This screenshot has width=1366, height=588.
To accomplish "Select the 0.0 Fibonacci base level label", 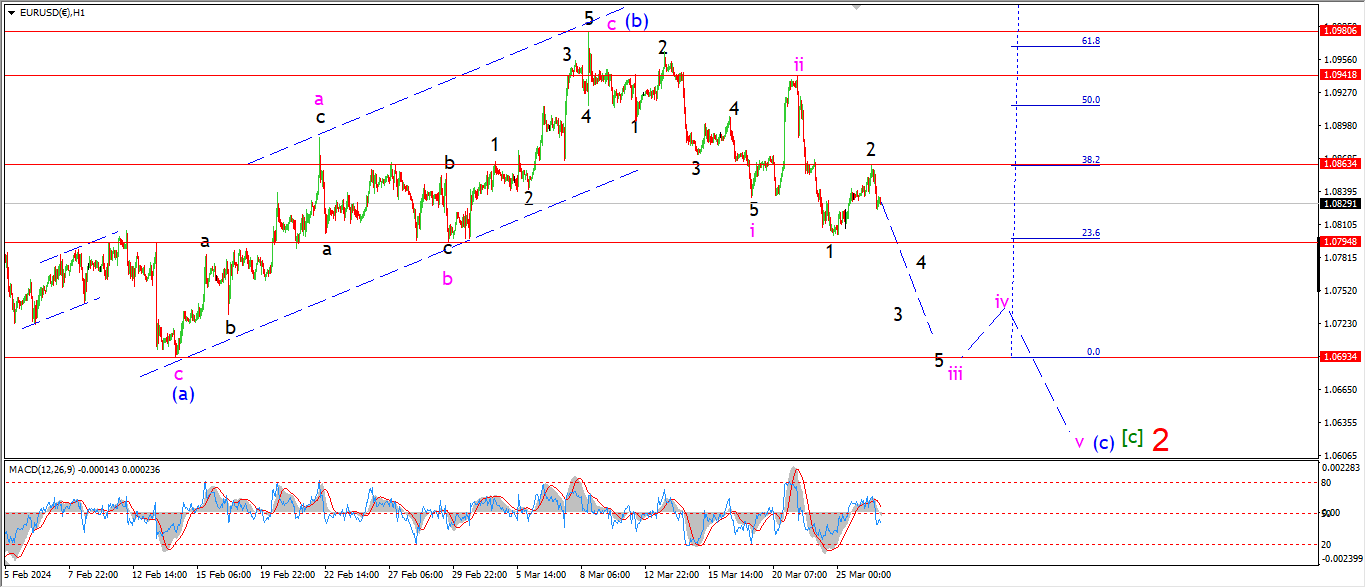I will 1092,352.
